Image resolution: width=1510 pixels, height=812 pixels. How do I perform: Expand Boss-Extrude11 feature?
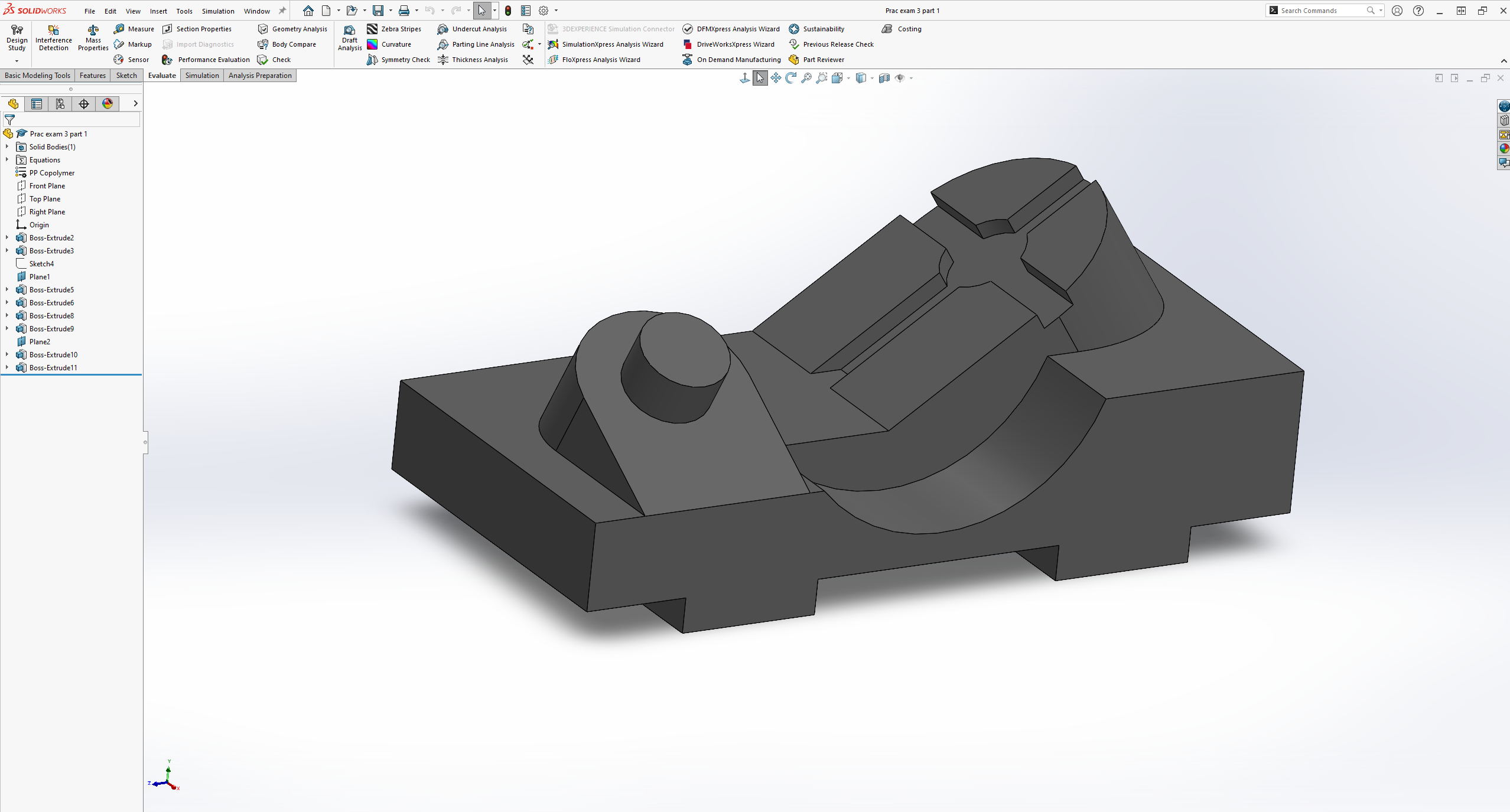click(x=7, y=368)
